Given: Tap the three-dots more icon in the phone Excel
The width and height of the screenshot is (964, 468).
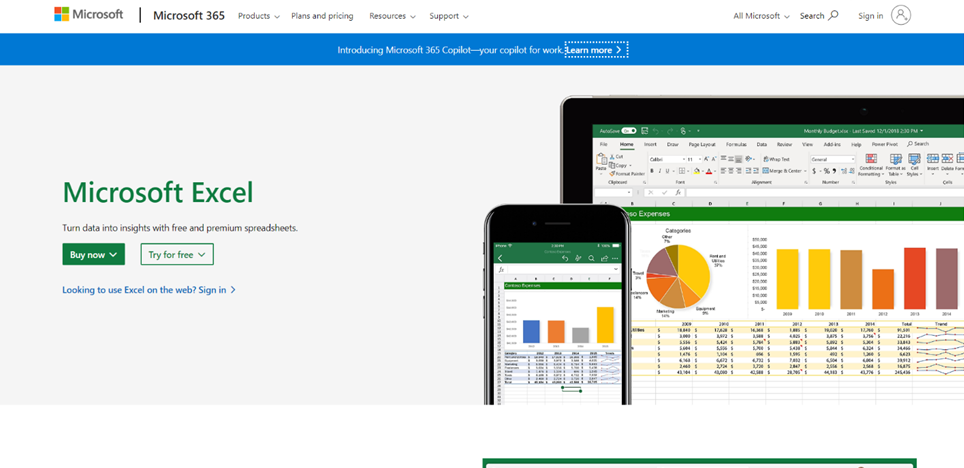Looking at the screenshot, I should point(615,258).
